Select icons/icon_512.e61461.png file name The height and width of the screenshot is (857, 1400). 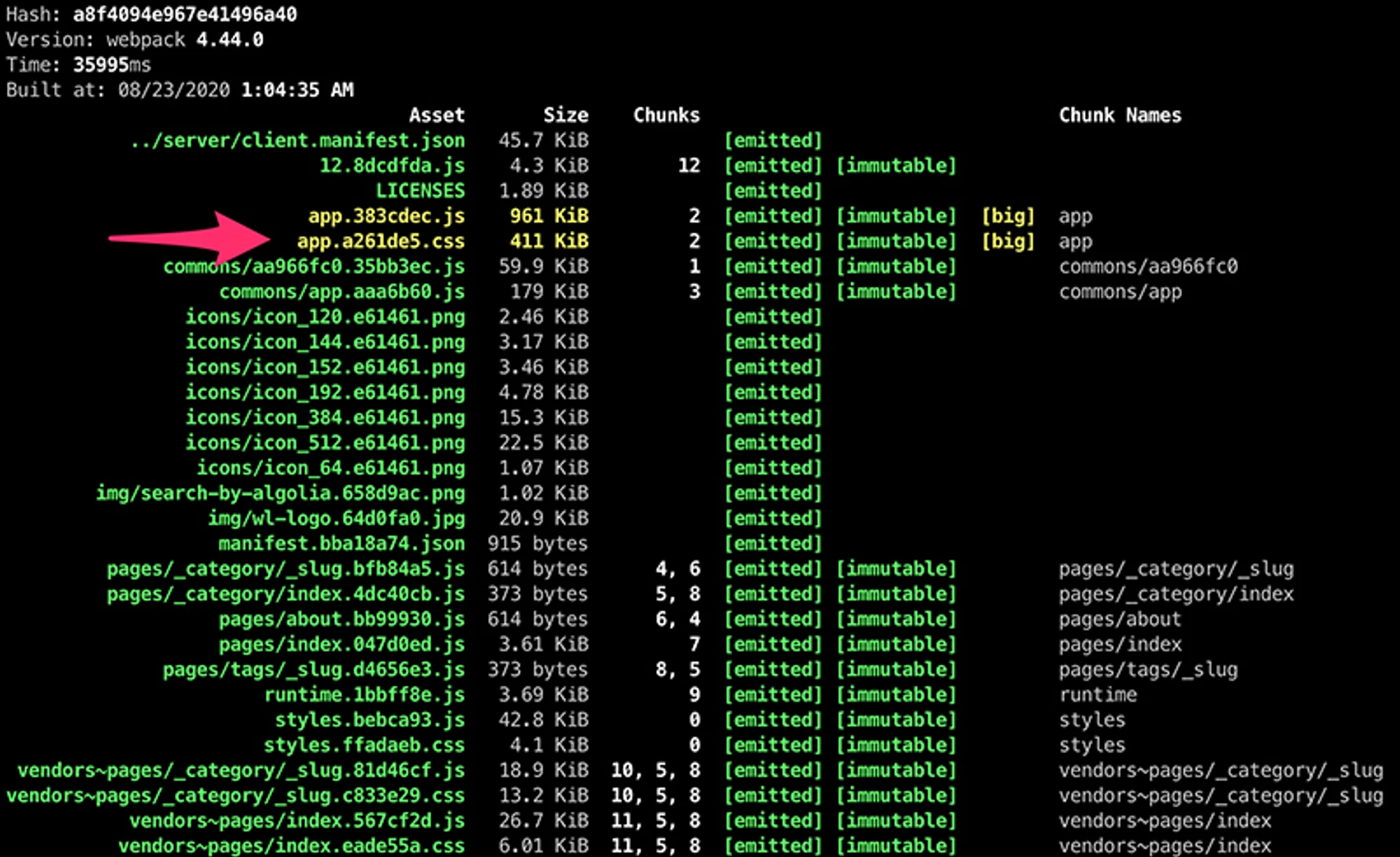(x=325, y=443)
